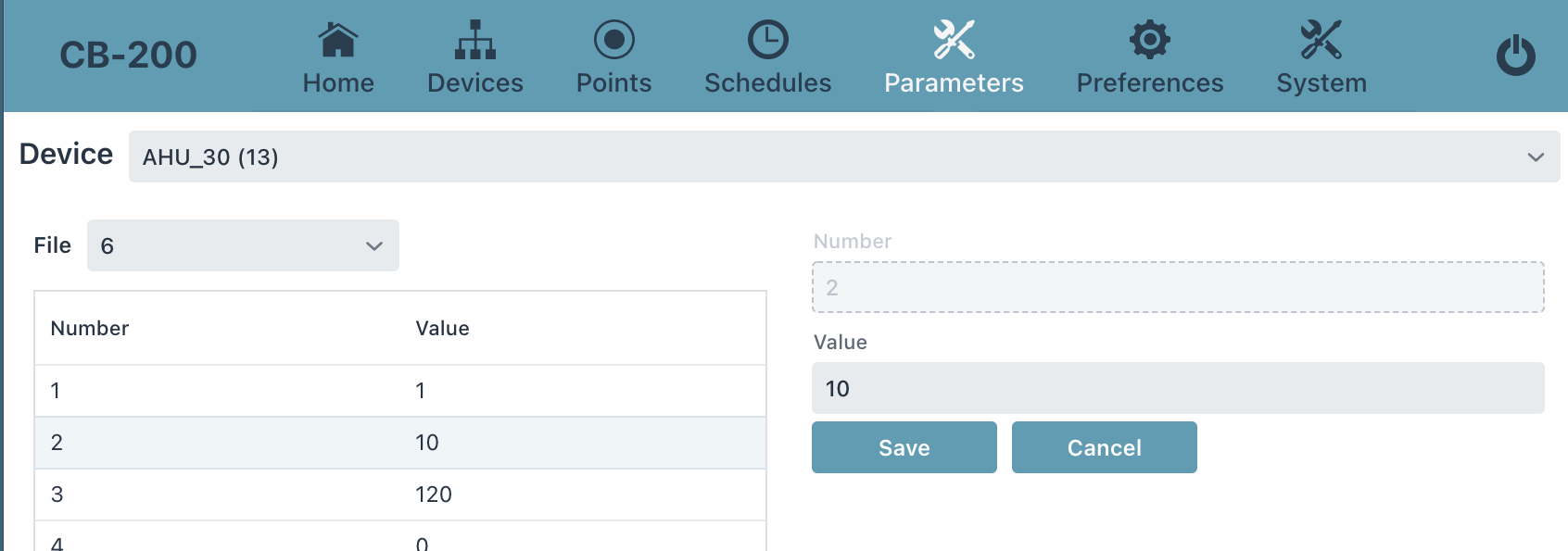Click the CB-200 title logo
Viewport: 1568px width, 551px height.
click(x=129, y=56)
